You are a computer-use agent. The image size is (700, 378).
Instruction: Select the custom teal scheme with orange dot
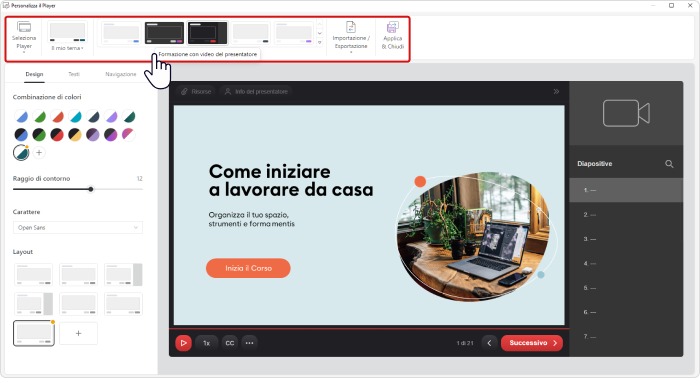pos(21,153)
